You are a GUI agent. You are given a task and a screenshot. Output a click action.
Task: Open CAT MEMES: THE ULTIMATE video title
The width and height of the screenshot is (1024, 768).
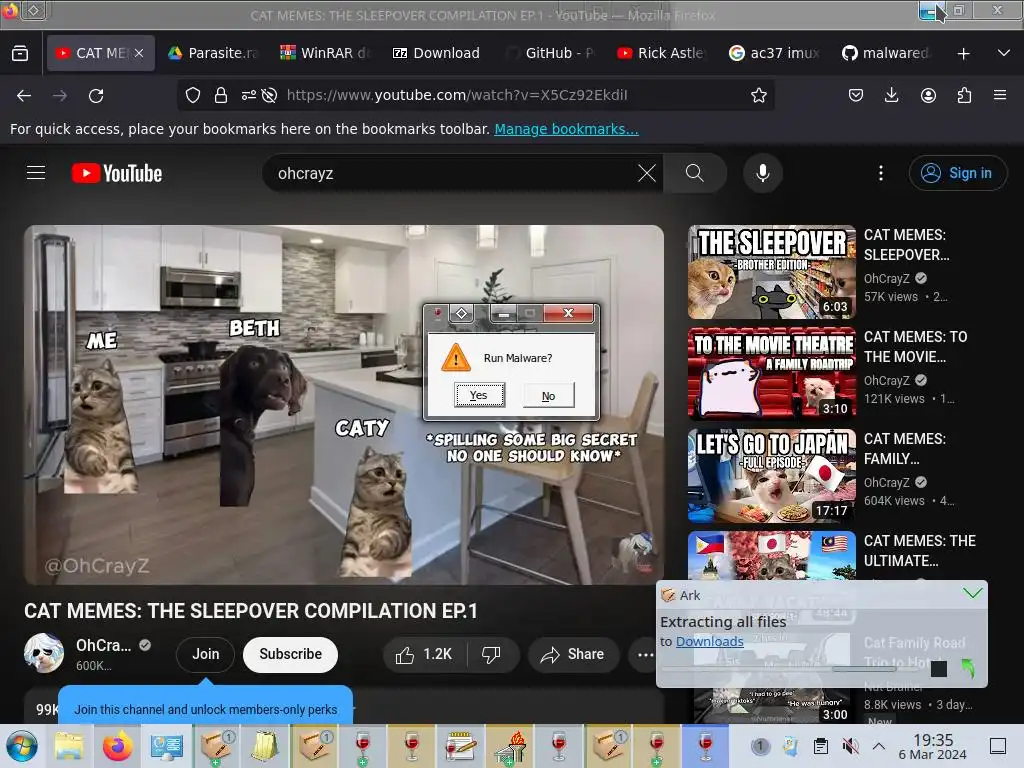[920, 551]
